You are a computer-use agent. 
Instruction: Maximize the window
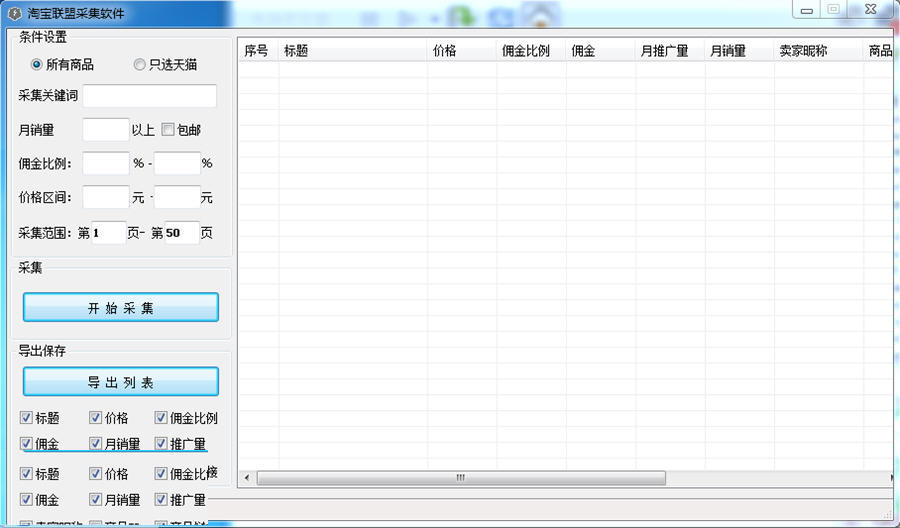click(833, 9)
